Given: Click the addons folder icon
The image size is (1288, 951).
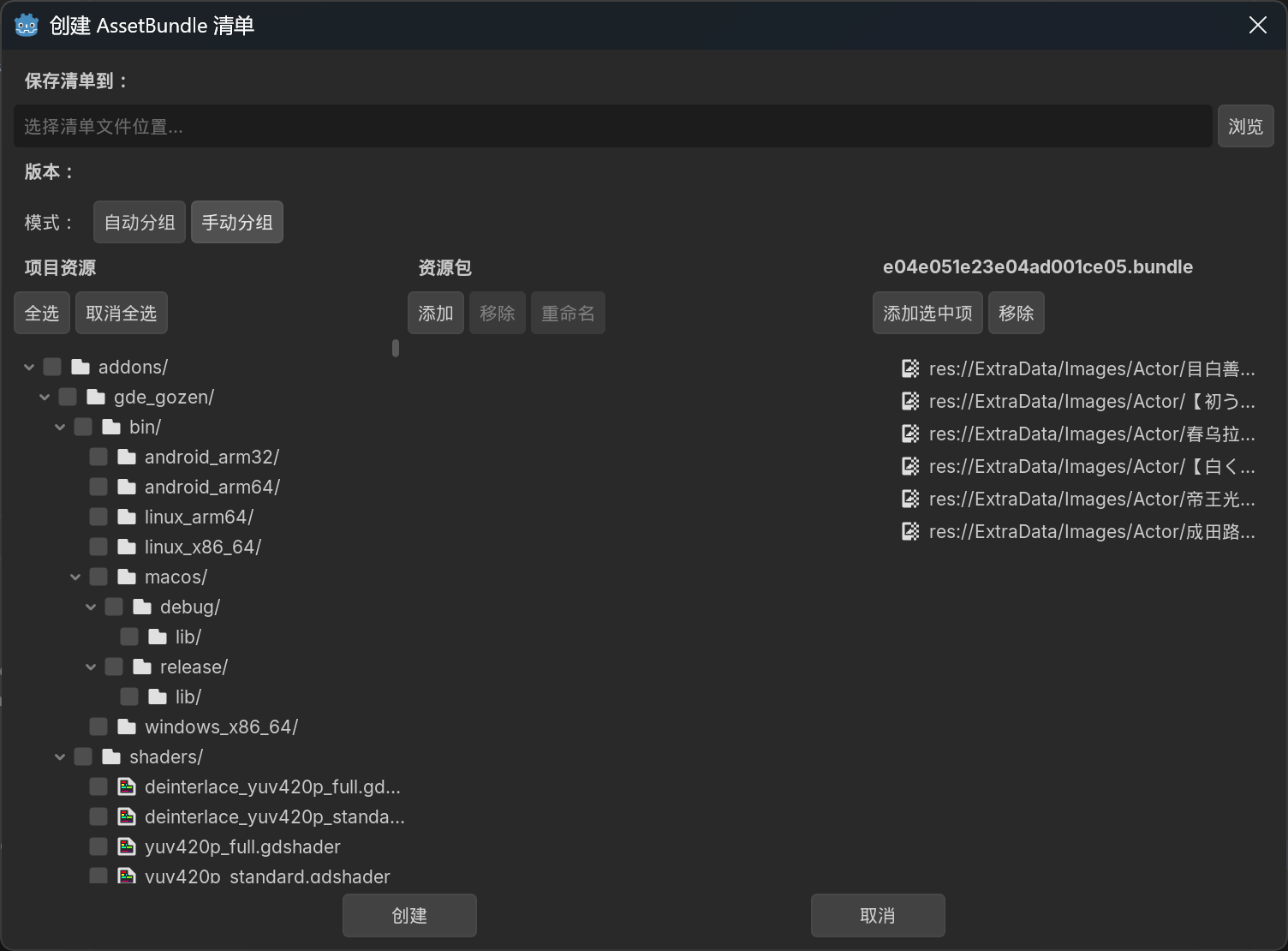Looking at the screenshot, I should click(80, 368).
